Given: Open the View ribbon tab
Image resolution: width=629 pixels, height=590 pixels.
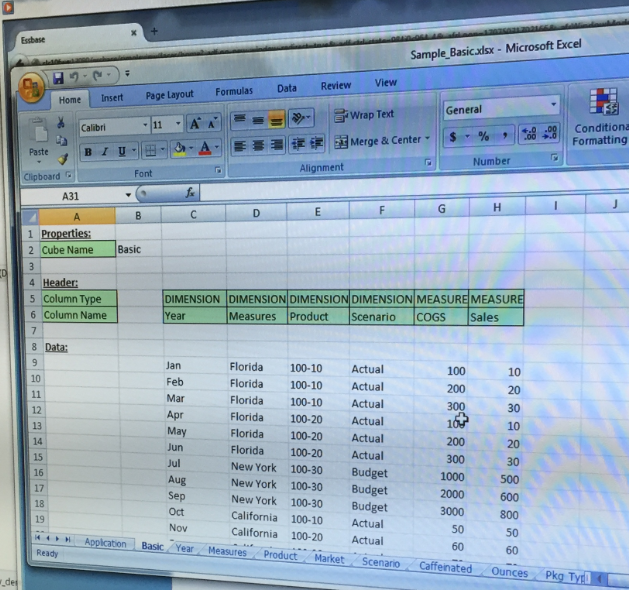Looking at the screenshot, I should coord(386,83).
